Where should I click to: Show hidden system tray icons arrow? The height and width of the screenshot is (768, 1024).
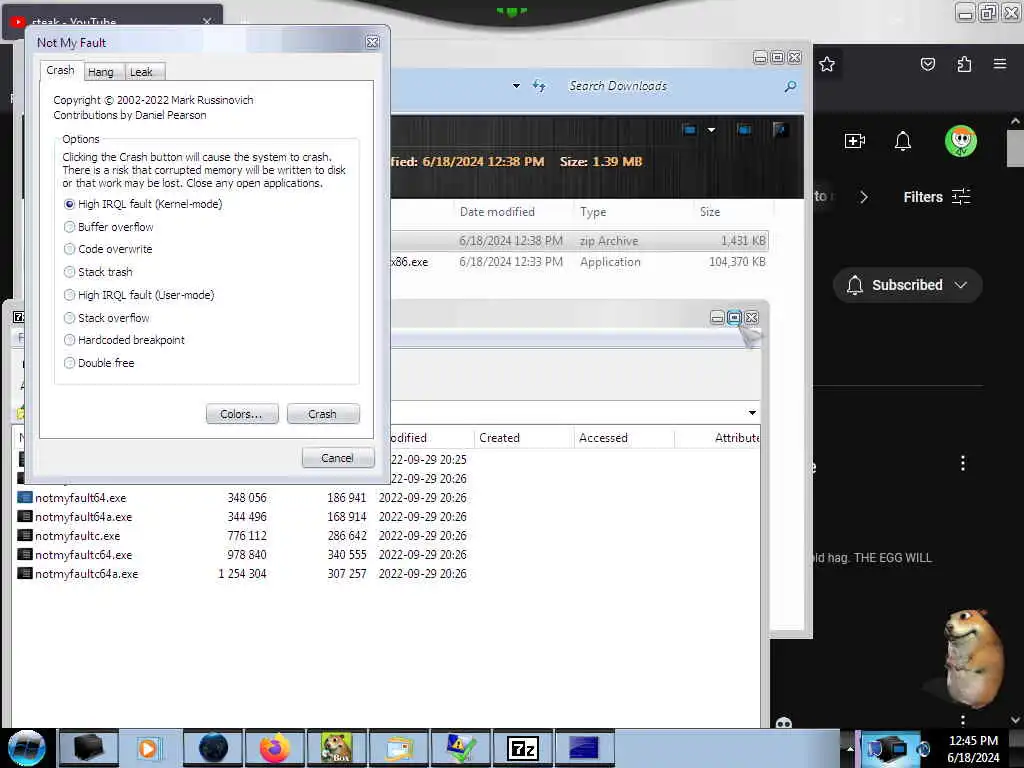pyautogui.click(x=850, y=748)
